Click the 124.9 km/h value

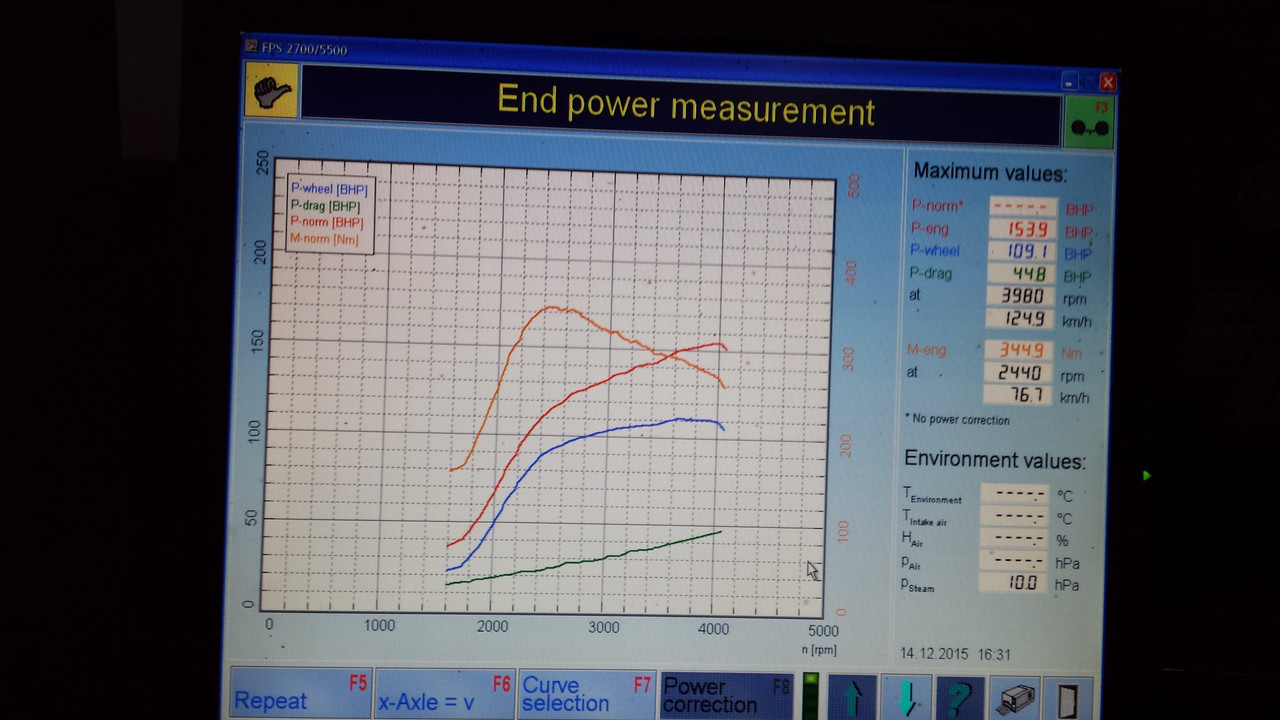[1020, 319]
